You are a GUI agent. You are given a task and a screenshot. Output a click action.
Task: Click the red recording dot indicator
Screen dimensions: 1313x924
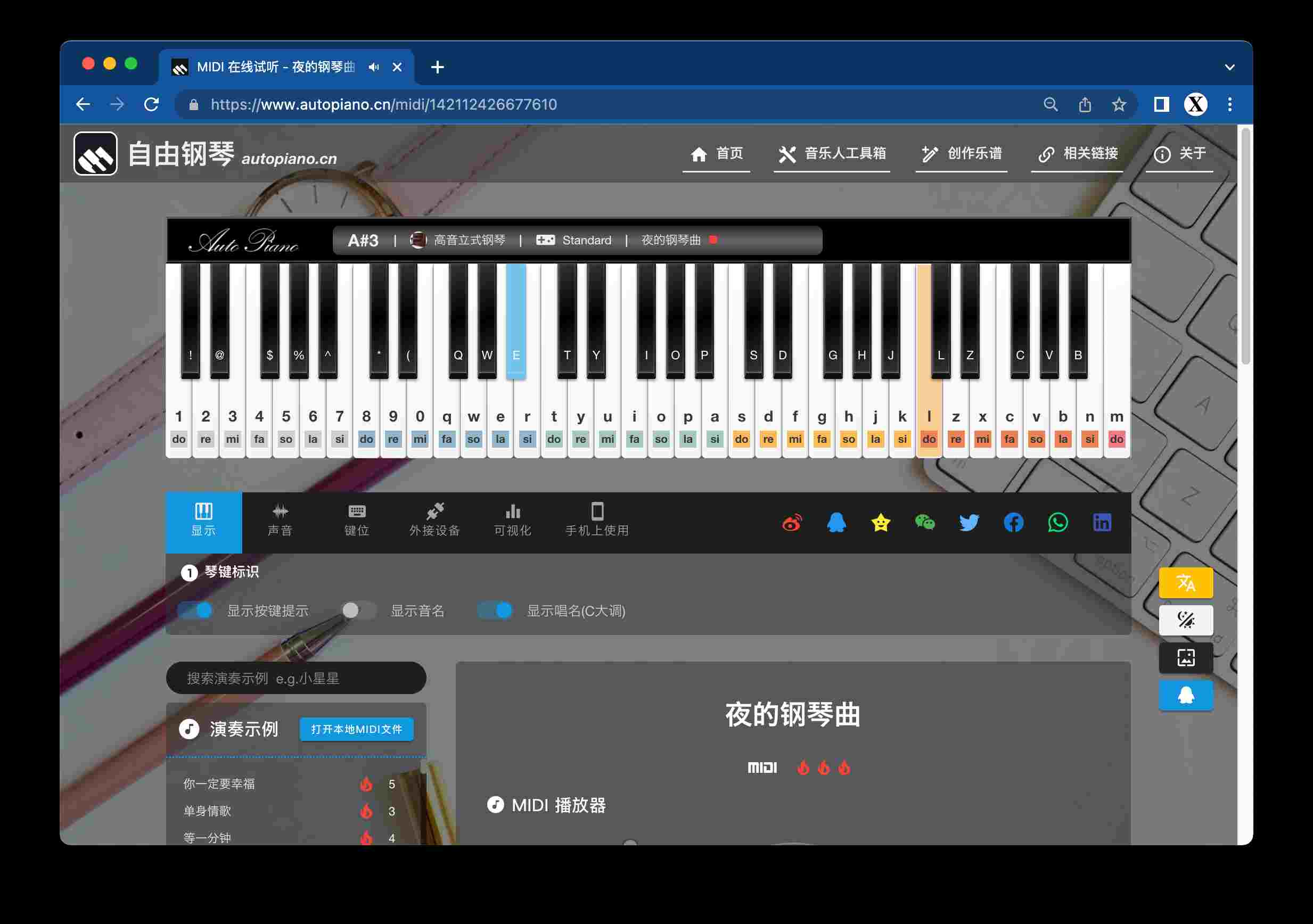click(x=713, y=240)
